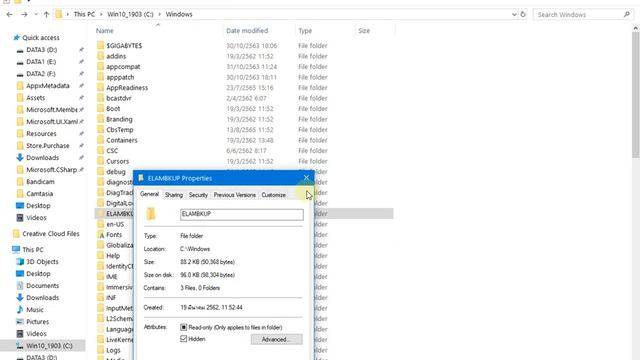Open AppxMetadata pinned folder

(x=48, y=86)
